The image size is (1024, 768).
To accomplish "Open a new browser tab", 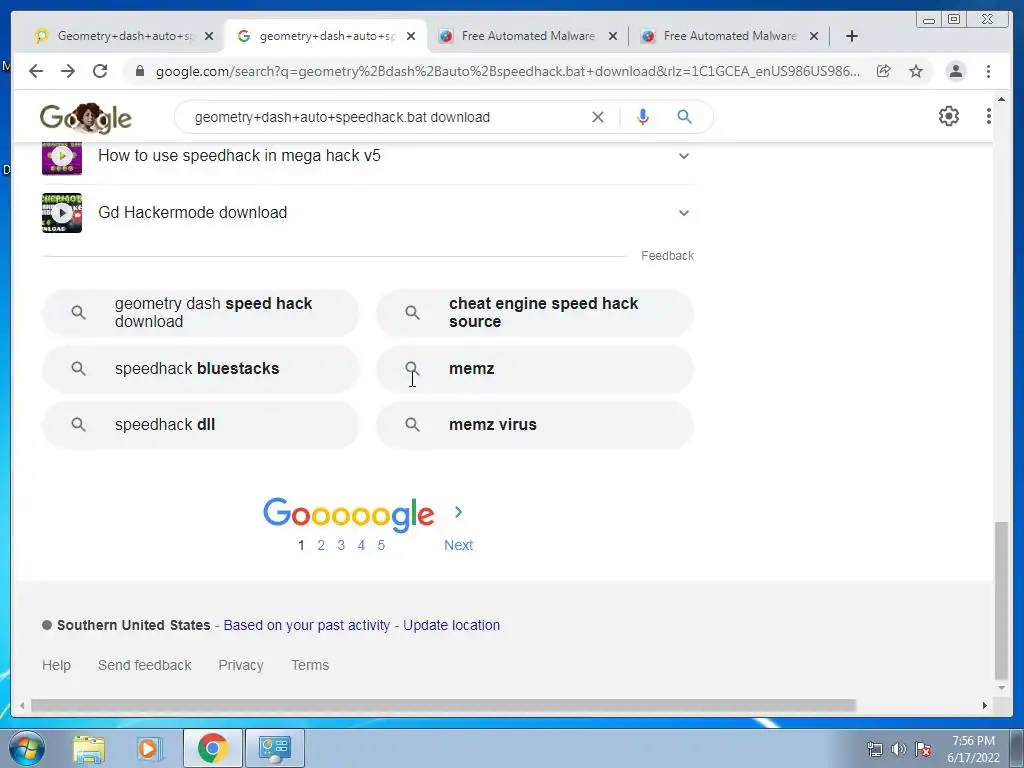I will [852, 36].
